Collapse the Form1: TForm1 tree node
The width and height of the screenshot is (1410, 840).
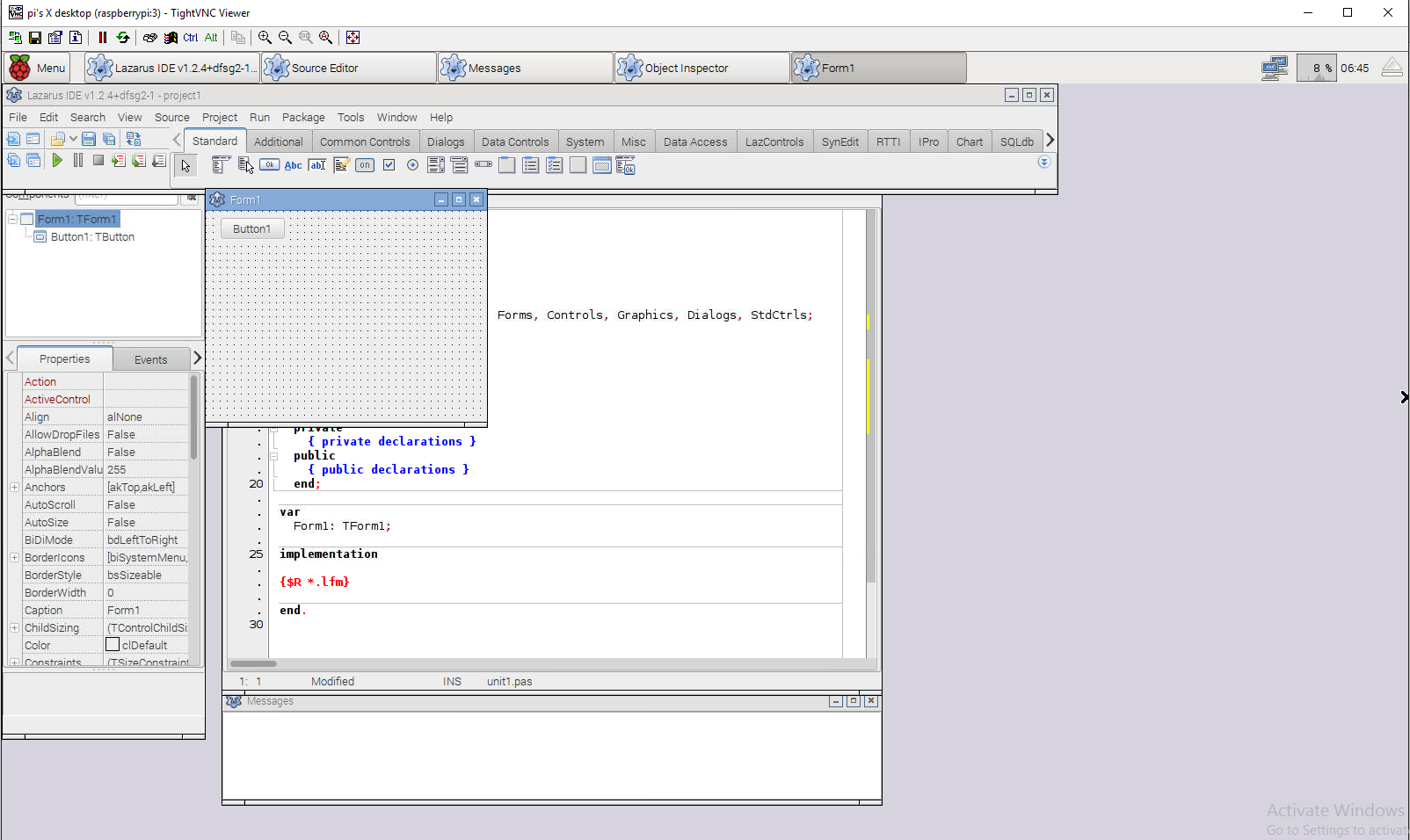point(13,219)
